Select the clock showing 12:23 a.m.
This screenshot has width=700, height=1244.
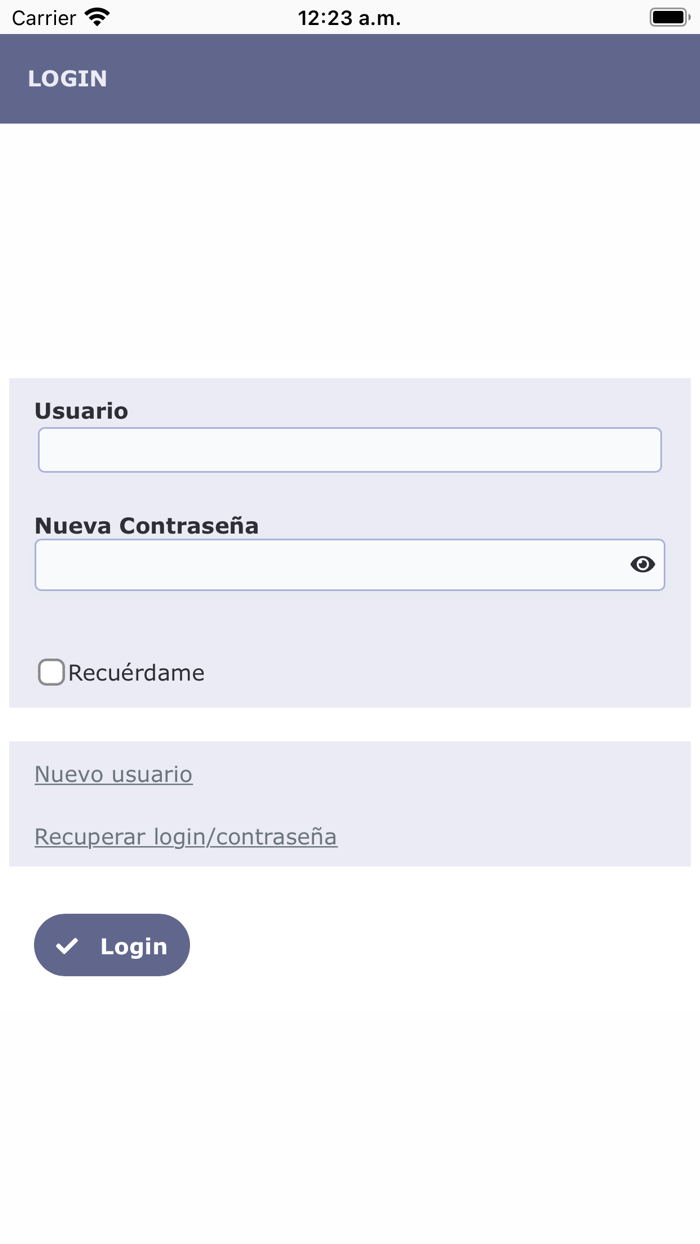(350, 16)
